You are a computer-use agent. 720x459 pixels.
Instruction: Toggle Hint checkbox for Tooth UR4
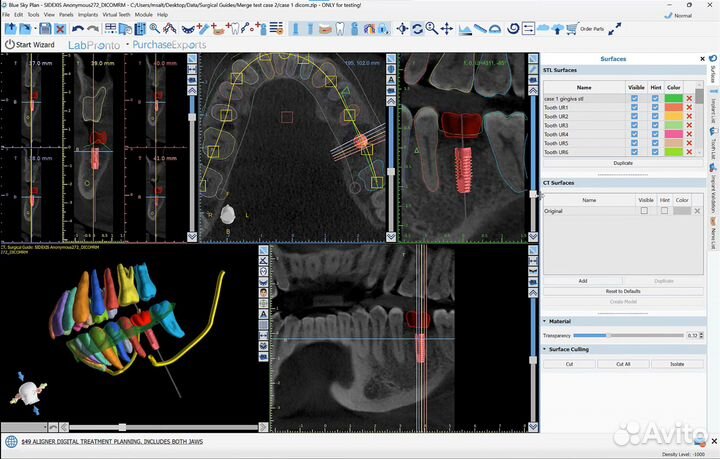tap(655, 134)
